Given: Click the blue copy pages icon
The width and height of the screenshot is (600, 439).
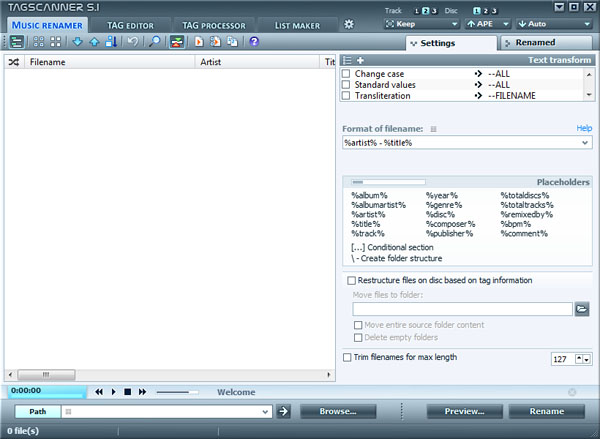Looking at the screenshot, I should click(232, 41).
